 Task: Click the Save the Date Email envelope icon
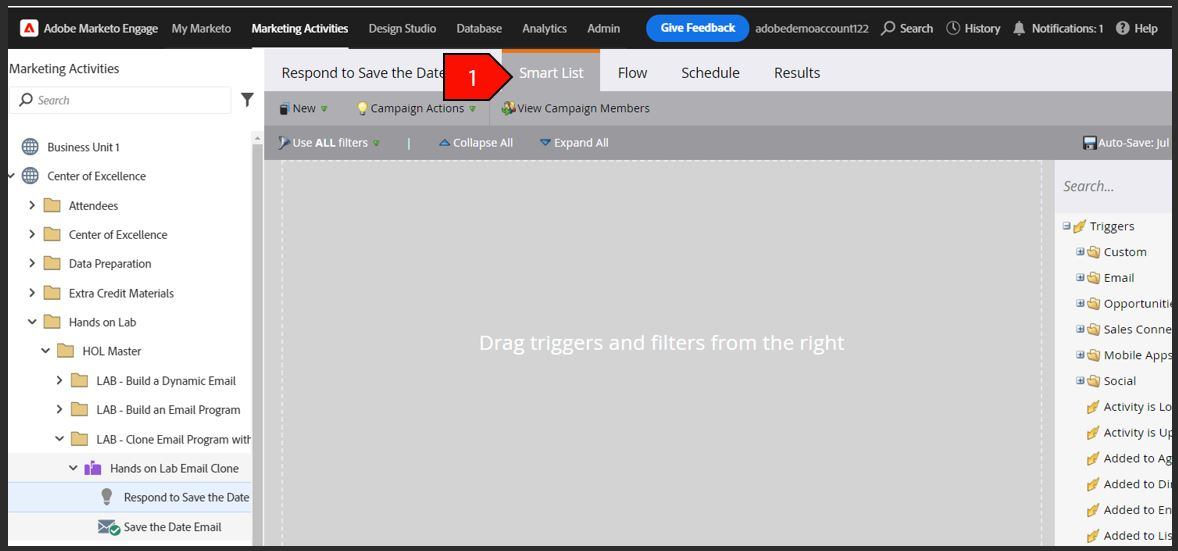click(109, 527)
